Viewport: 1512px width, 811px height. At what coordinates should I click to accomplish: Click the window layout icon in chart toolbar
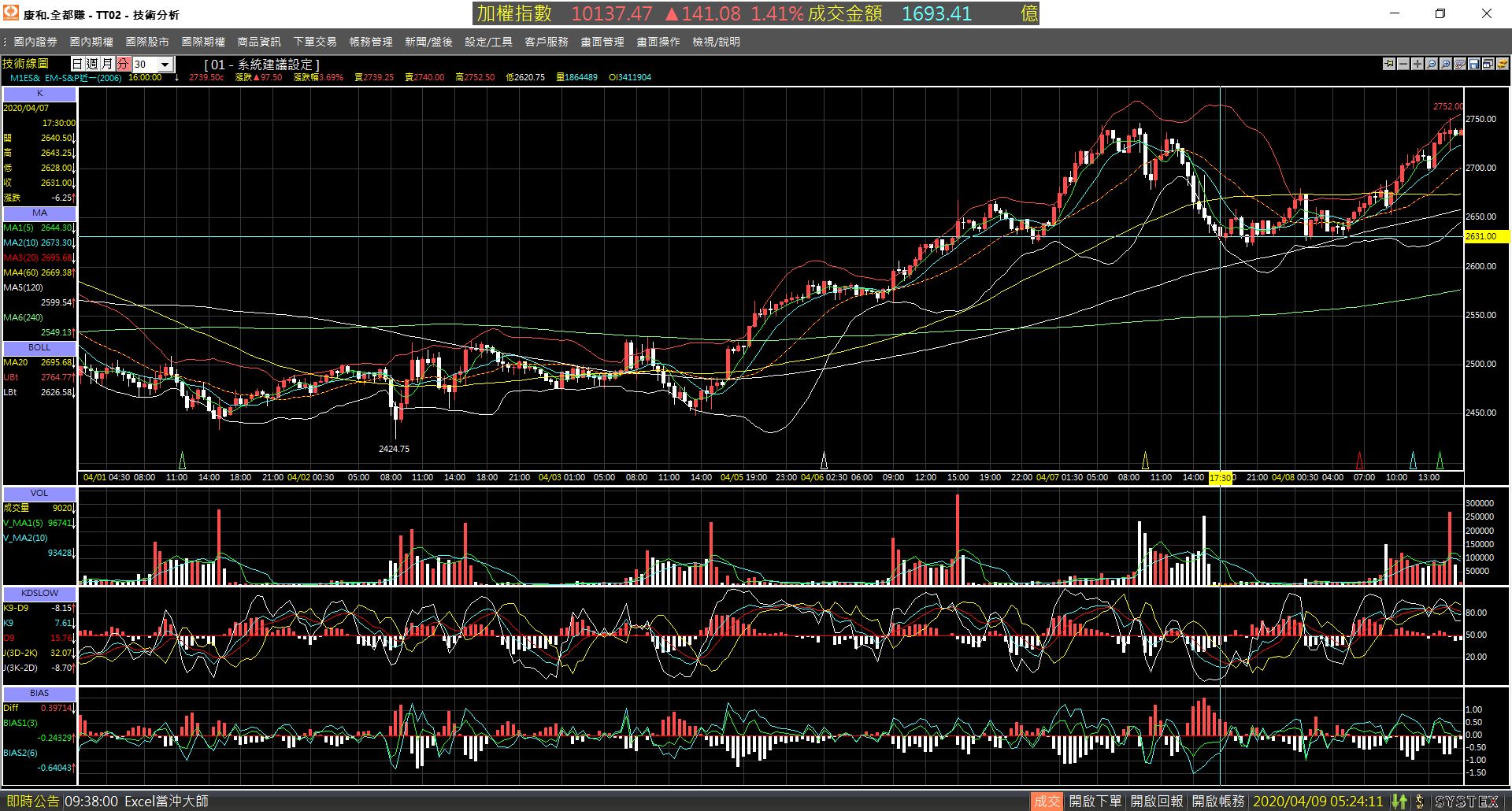(x=1488, y=64)
